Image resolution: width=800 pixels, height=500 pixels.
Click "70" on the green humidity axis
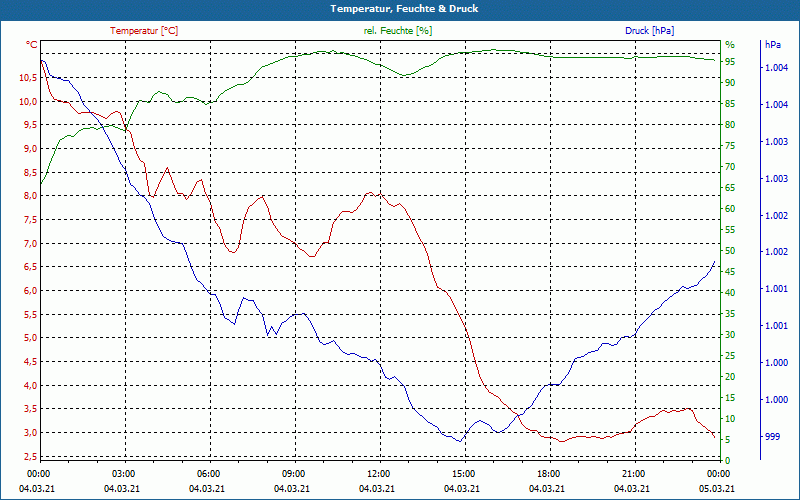730,167
